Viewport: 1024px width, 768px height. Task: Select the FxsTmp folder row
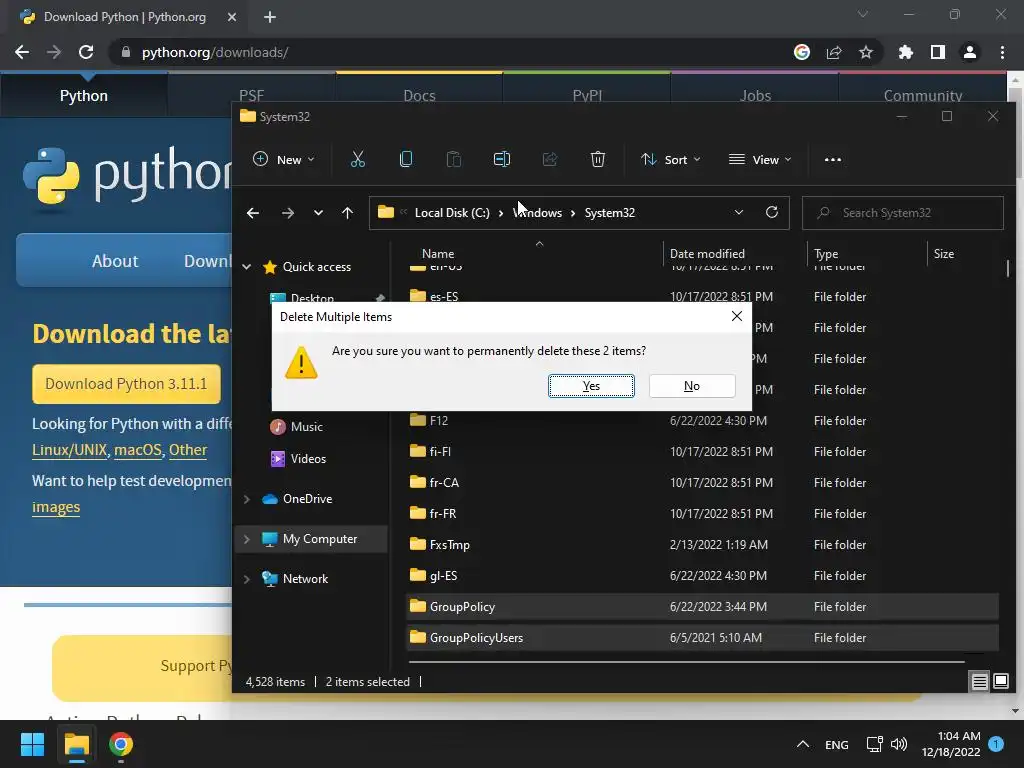(702, 545)
